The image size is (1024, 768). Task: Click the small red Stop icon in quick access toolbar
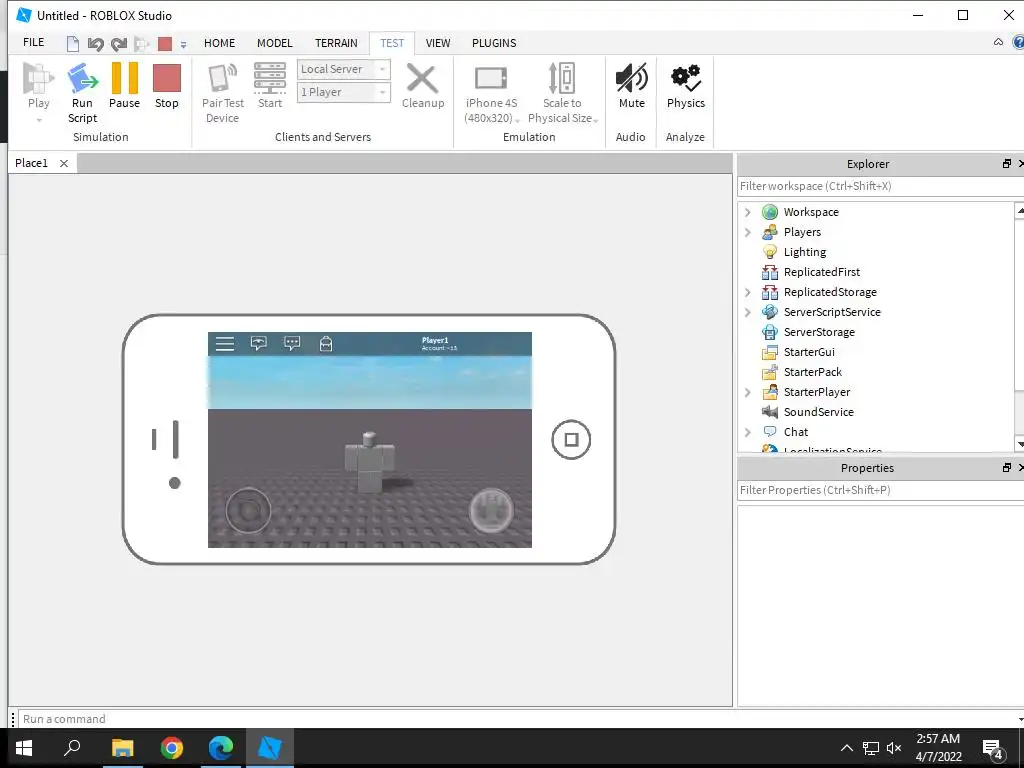pyautogui.click(x=165, y=44)
